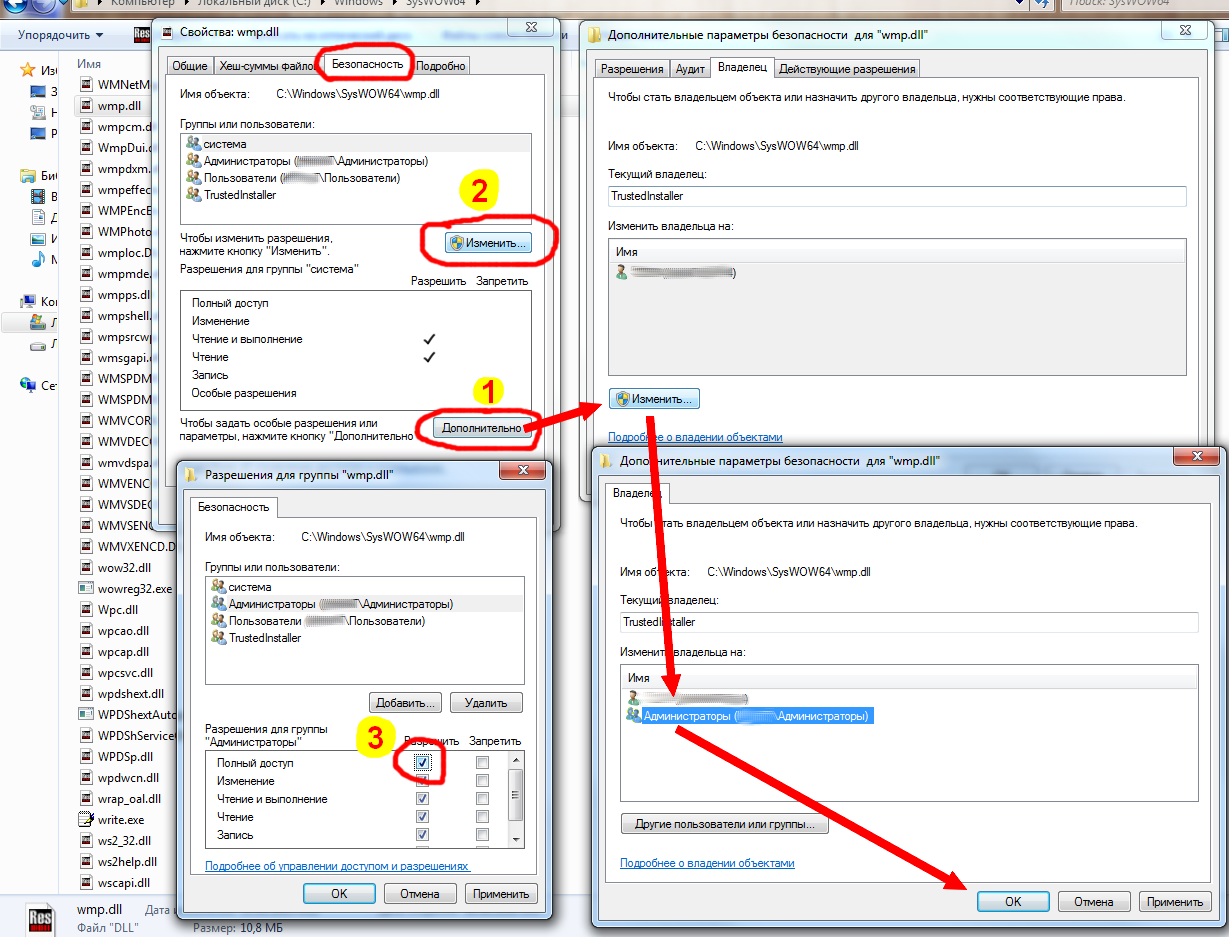The image size is (1229, 937).
Task: Toggle Allow checkbox for Запись
Action: [x=423, y=835]
